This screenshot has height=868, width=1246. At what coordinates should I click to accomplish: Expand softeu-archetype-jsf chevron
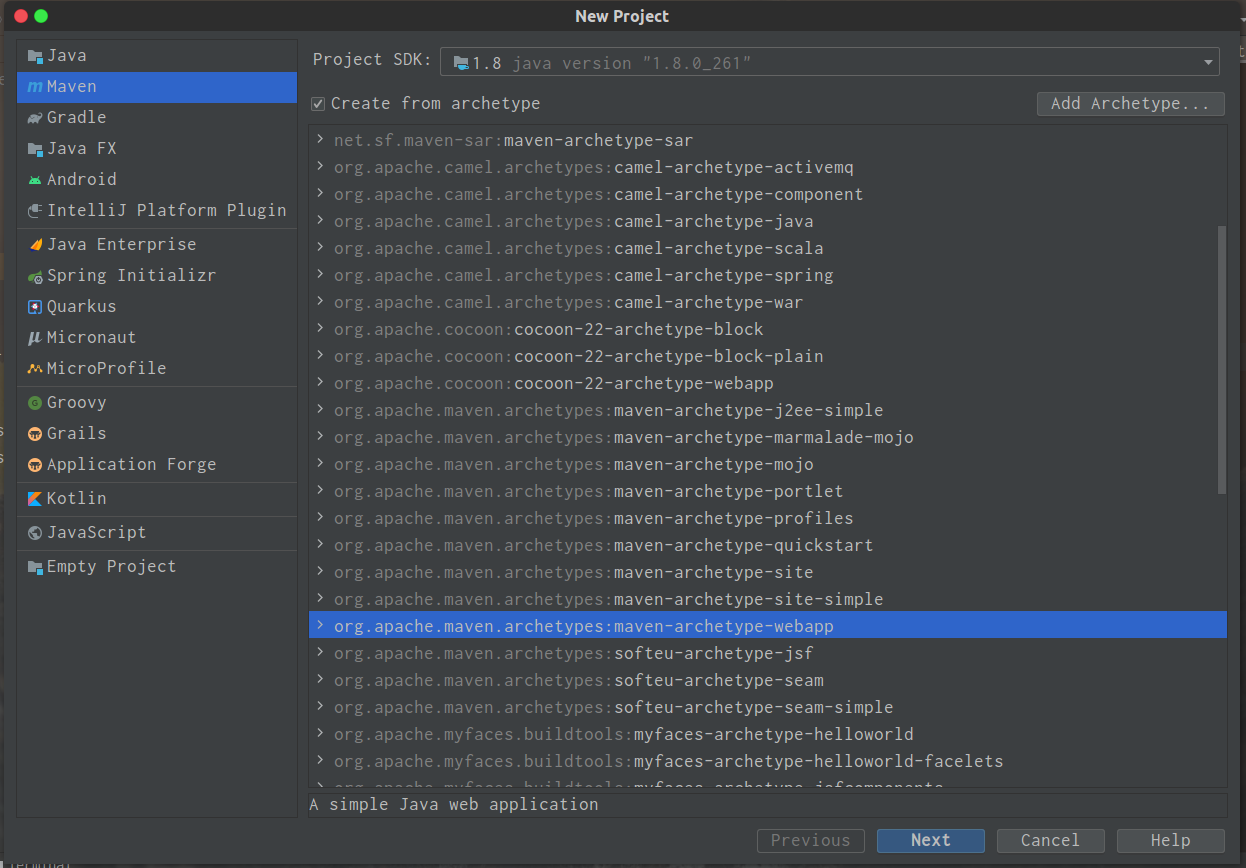point(320,653)
